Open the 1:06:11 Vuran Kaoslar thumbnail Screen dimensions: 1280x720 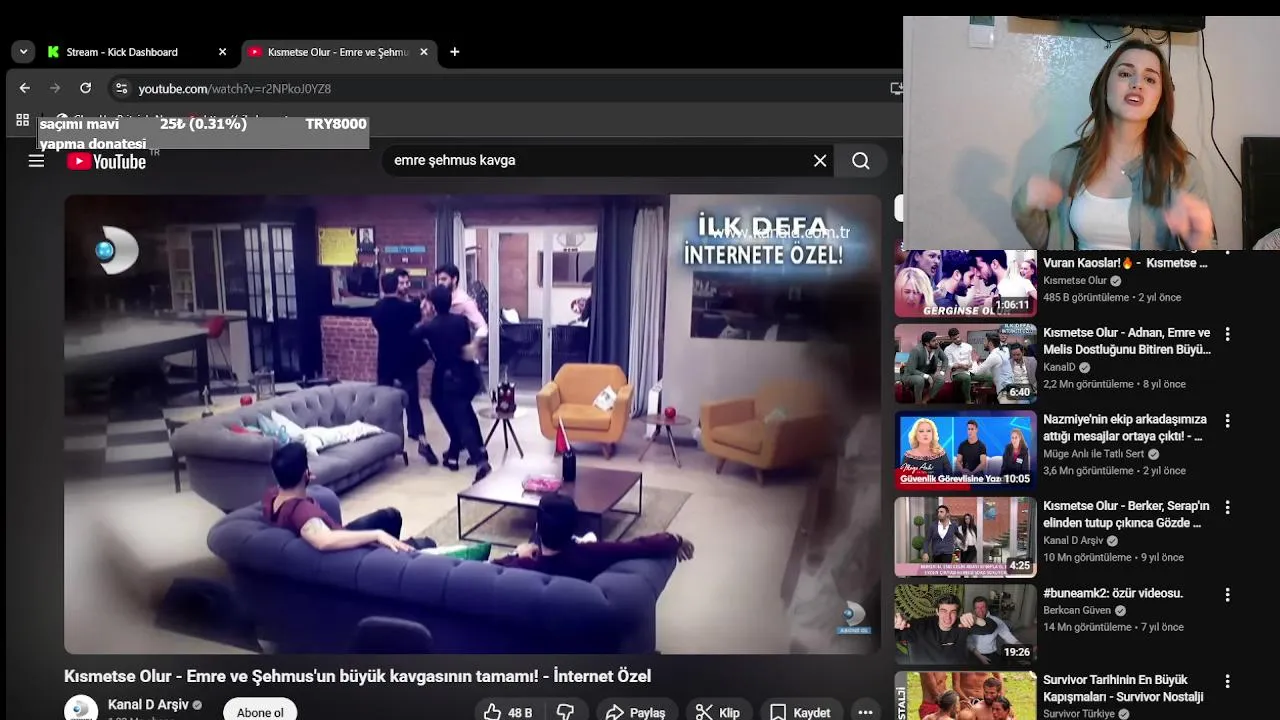[965, 284]
